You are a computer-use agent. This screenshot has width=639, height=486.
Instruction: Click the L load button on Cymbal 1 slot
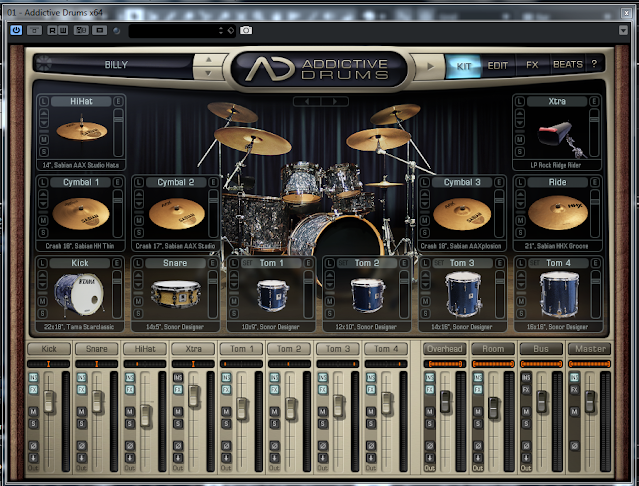(43, 182)
